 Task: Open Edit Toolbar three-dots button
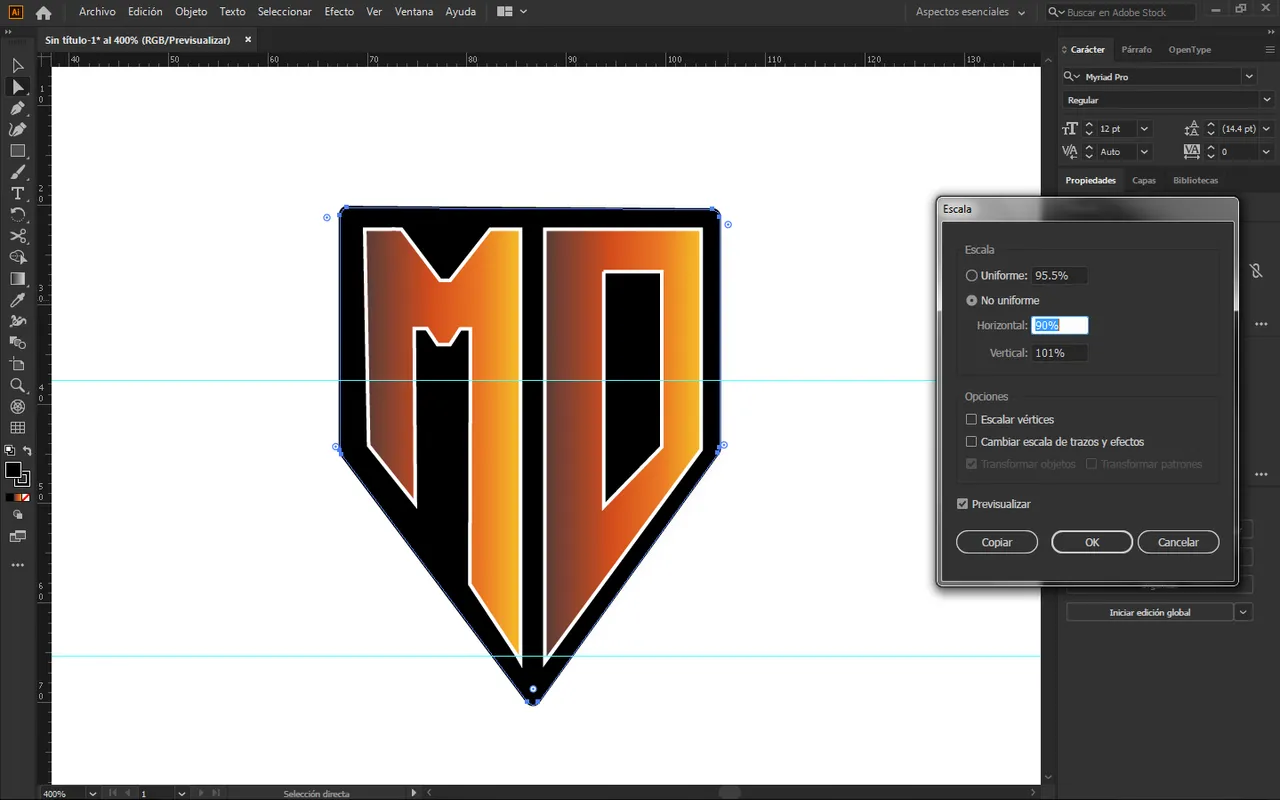tap(18, 565)
